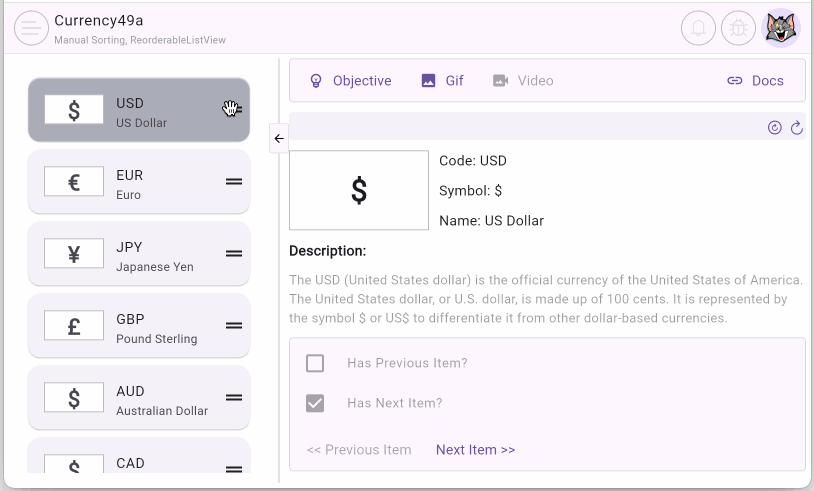Click the circled copyright-style icon
Screen dimensions: 814x491
774,127
